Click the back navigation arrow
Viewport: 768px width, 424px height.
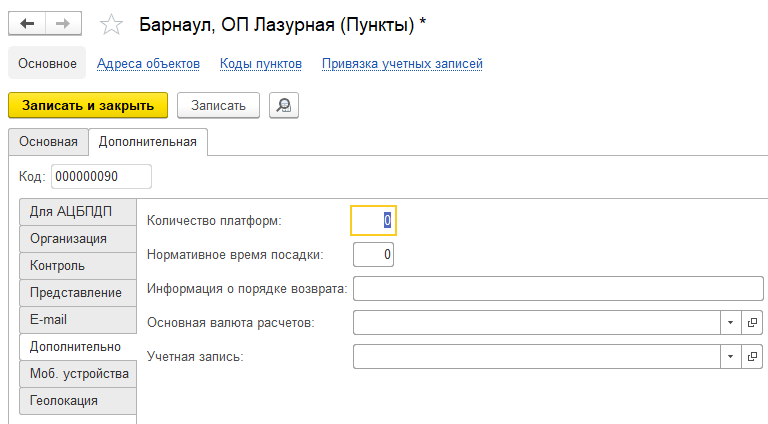click(27, 24)
